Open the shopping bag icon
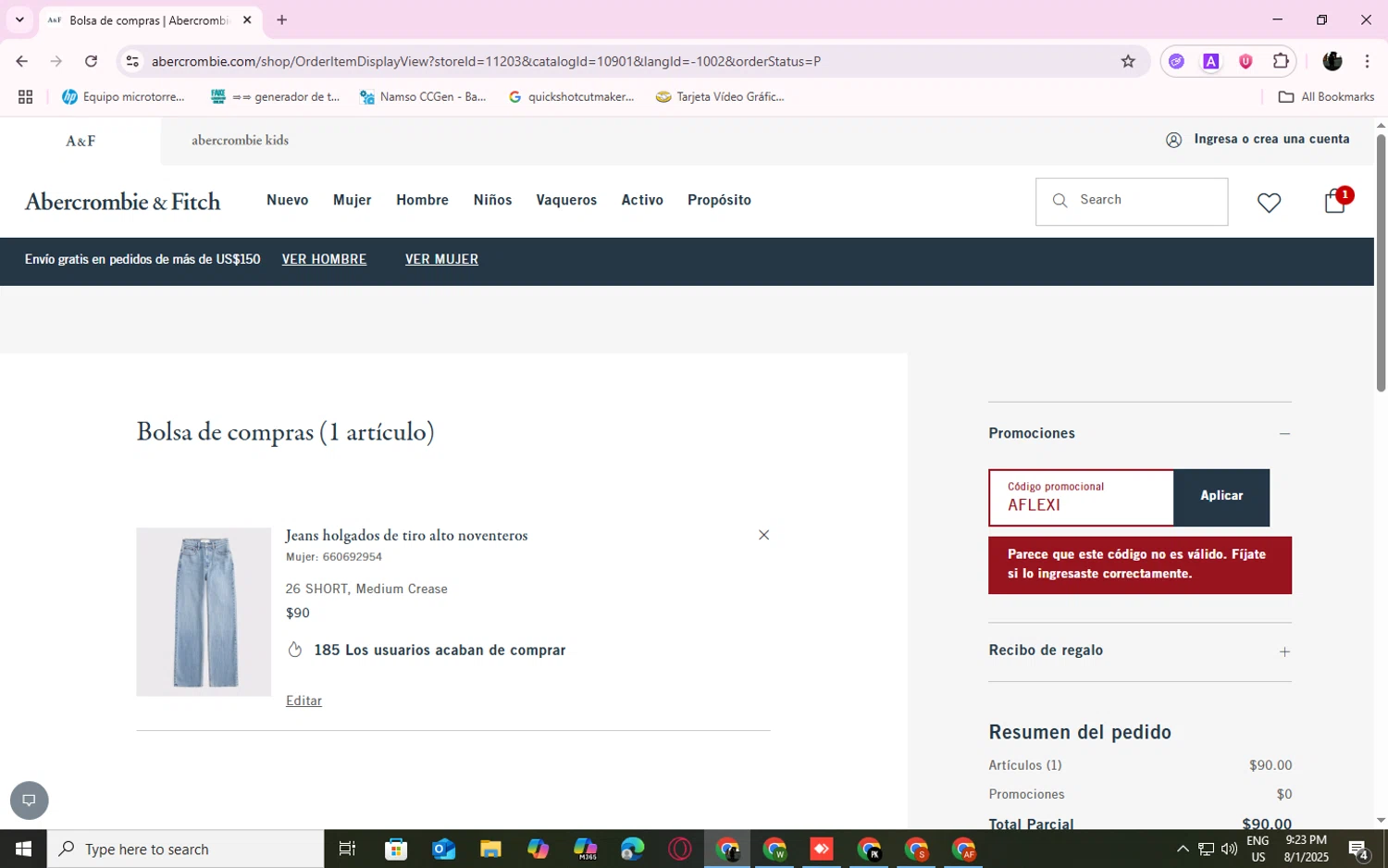The width and height of the screenshot is (1388, 868). (x=1335, y=201)
